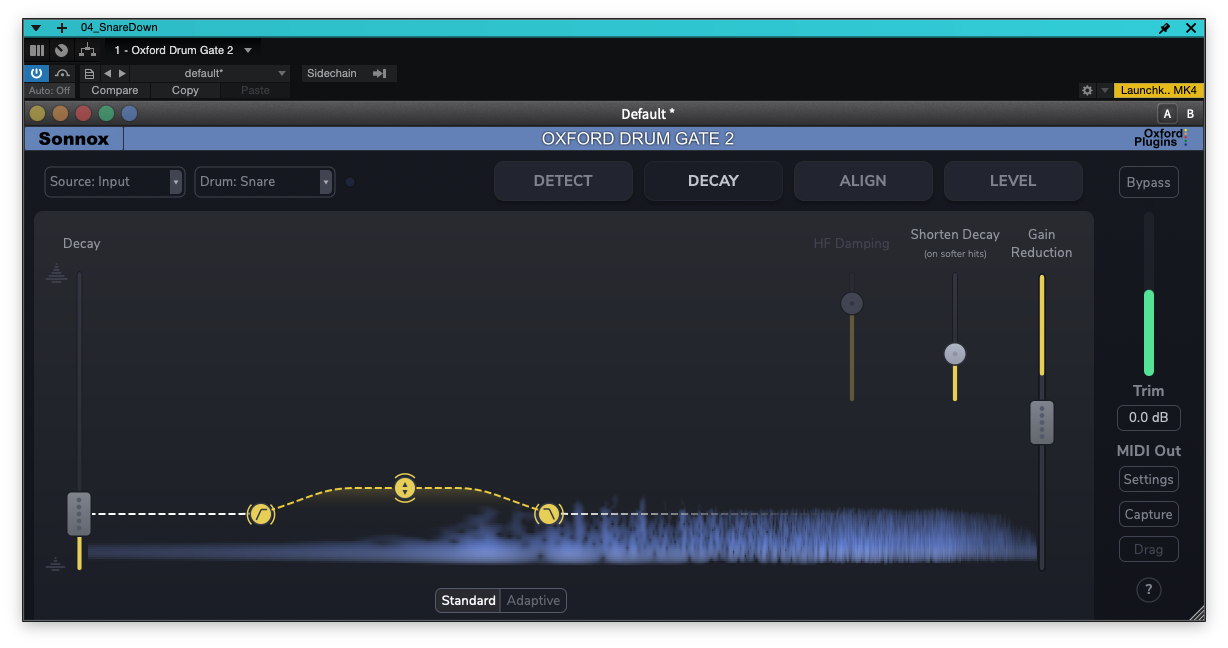Select the Standard decay mode
The width and height of the screenshot is (1228, 648).
(x=468, y=600)
